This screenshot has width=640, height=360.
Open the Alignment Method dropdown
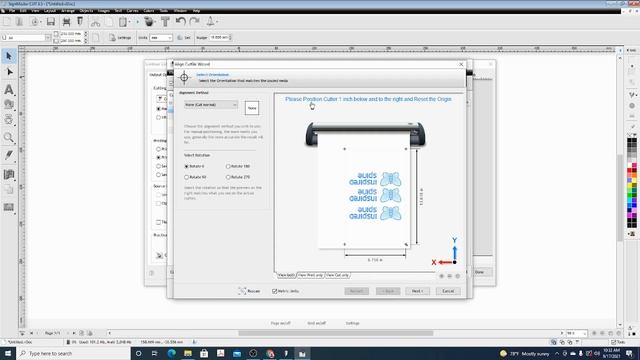(211, 105)
